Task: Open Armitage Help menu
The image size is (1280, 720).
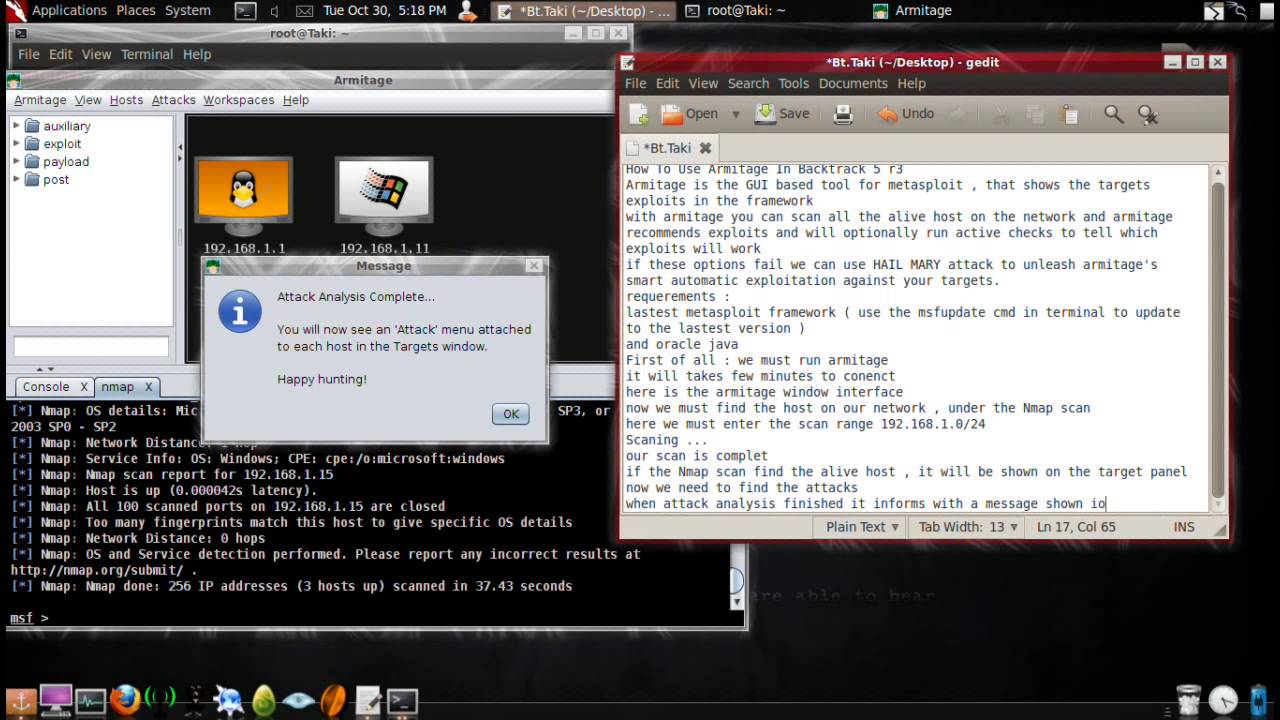Action: click(x=296, y=100)
